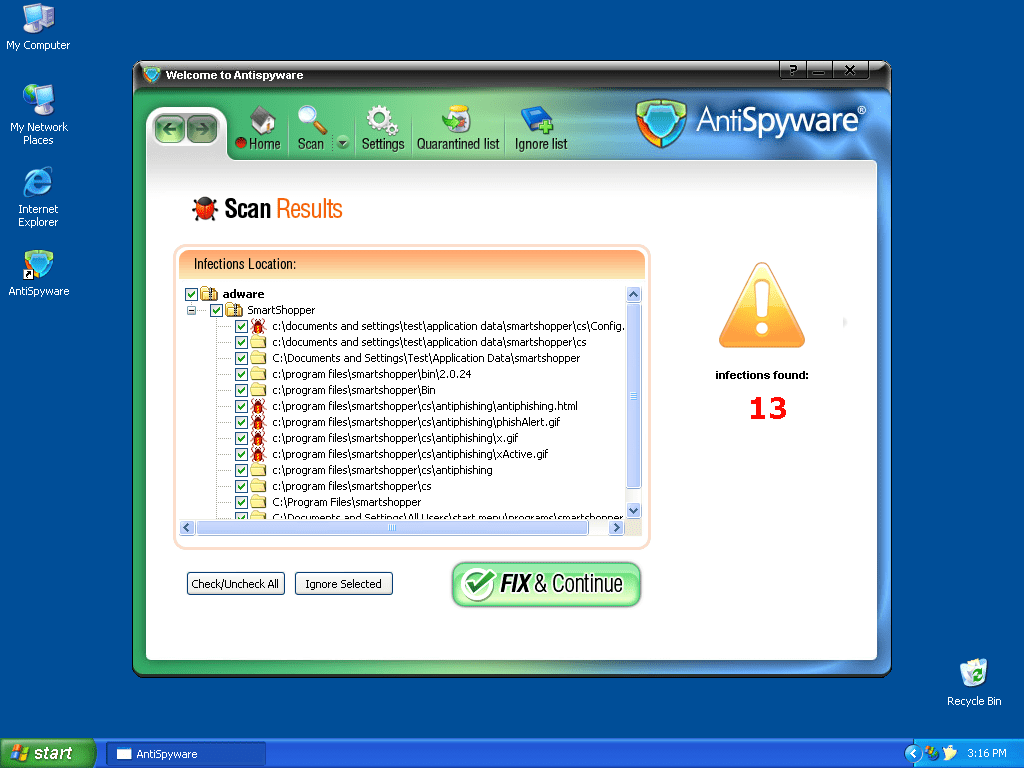Collapse the SmartShopper tree branch
1024x768 pixels.
pyautogui.click(x=190, y=310)
